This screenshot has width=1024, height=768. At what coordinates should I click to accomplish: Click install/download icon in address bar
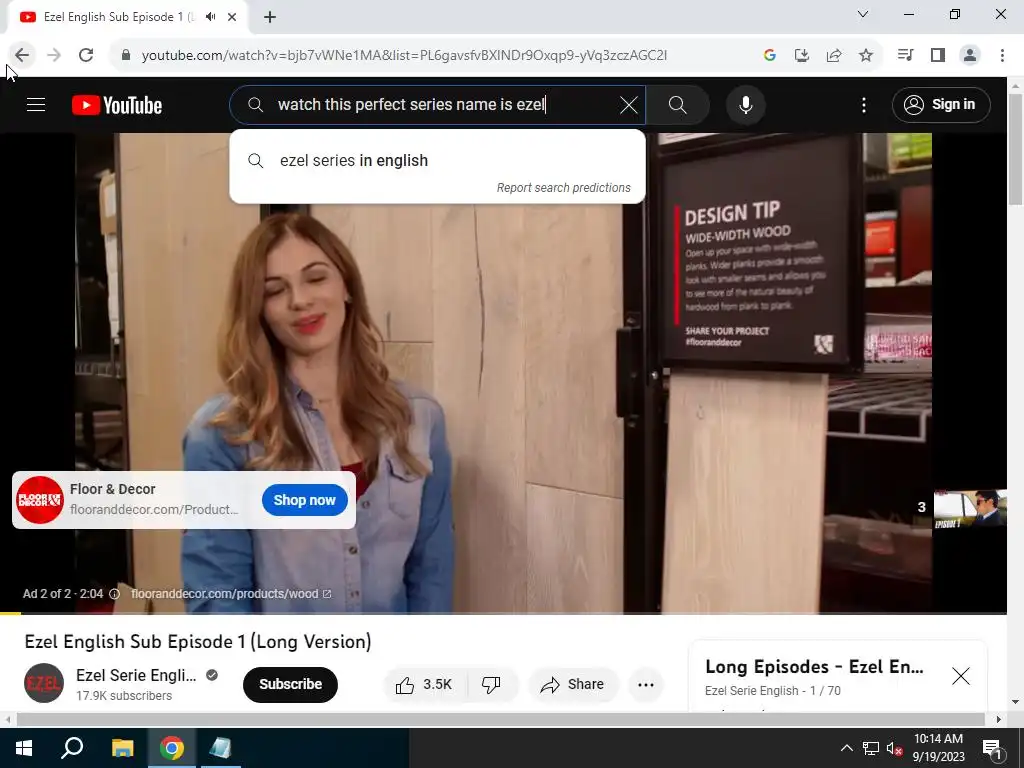click(801, 56)
